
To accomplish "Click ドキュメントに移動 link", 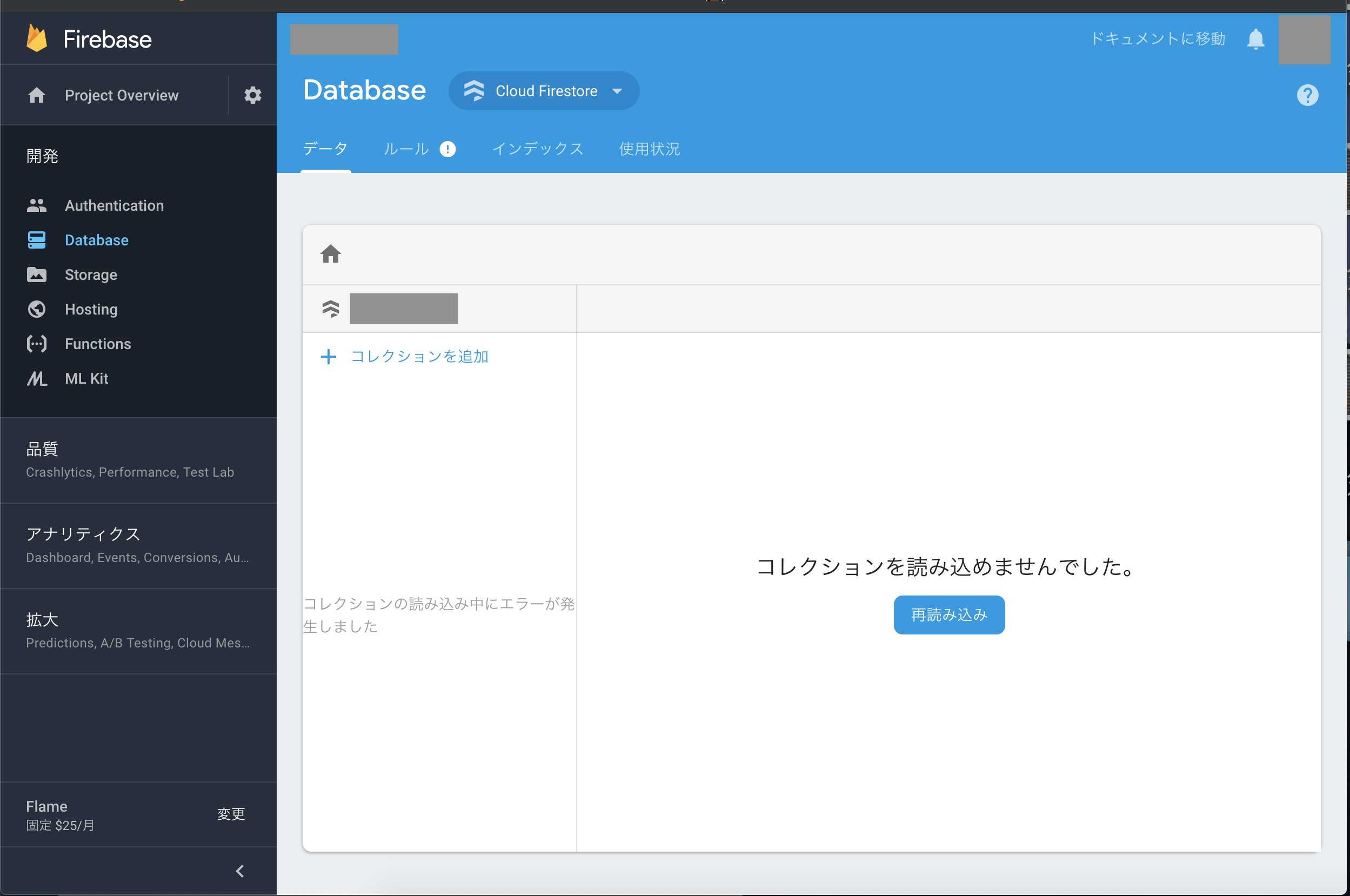I will coord(1158,39).
